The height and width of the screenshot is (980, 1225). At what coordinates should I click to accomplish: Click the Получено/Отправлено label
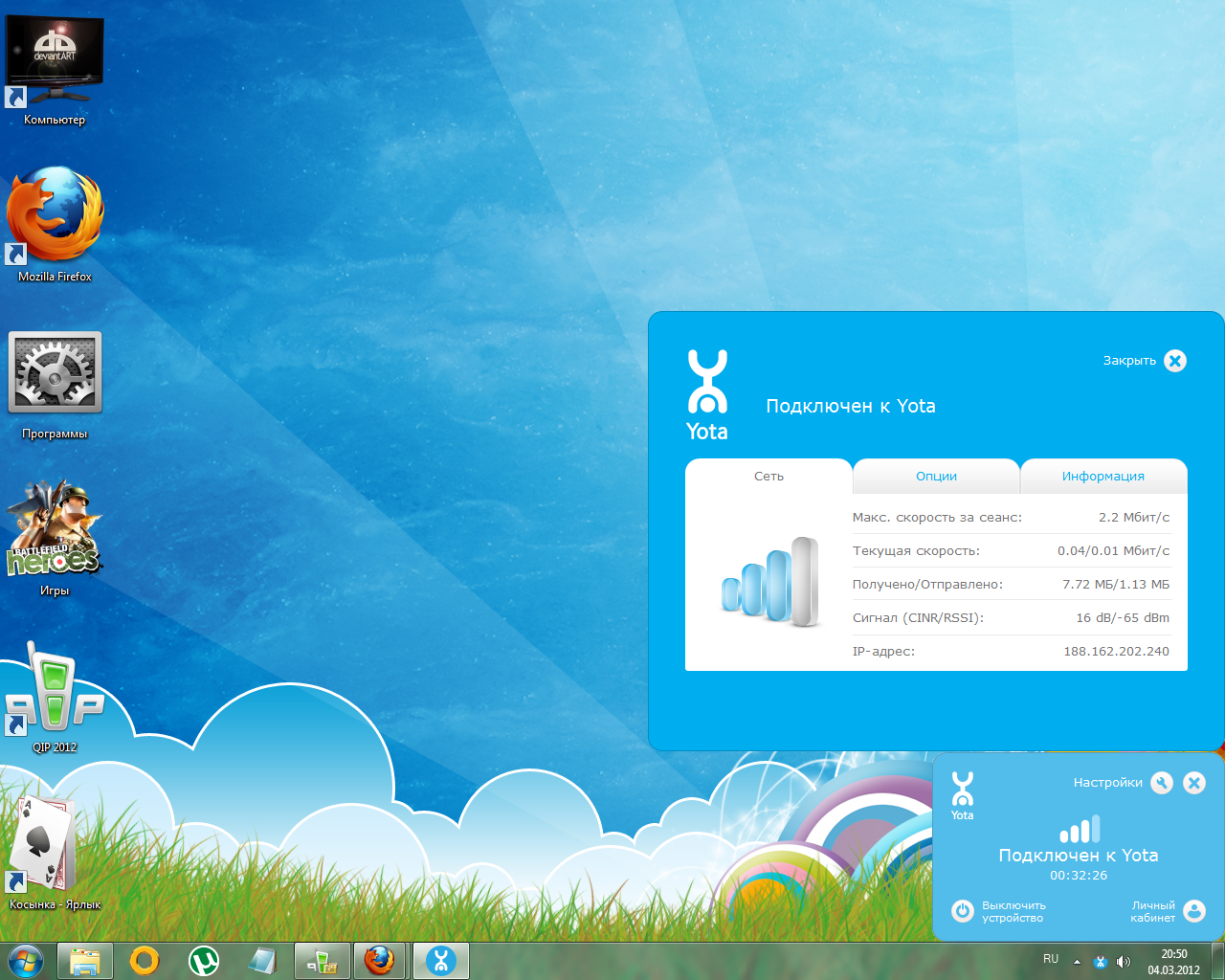[x=927, y=584]
